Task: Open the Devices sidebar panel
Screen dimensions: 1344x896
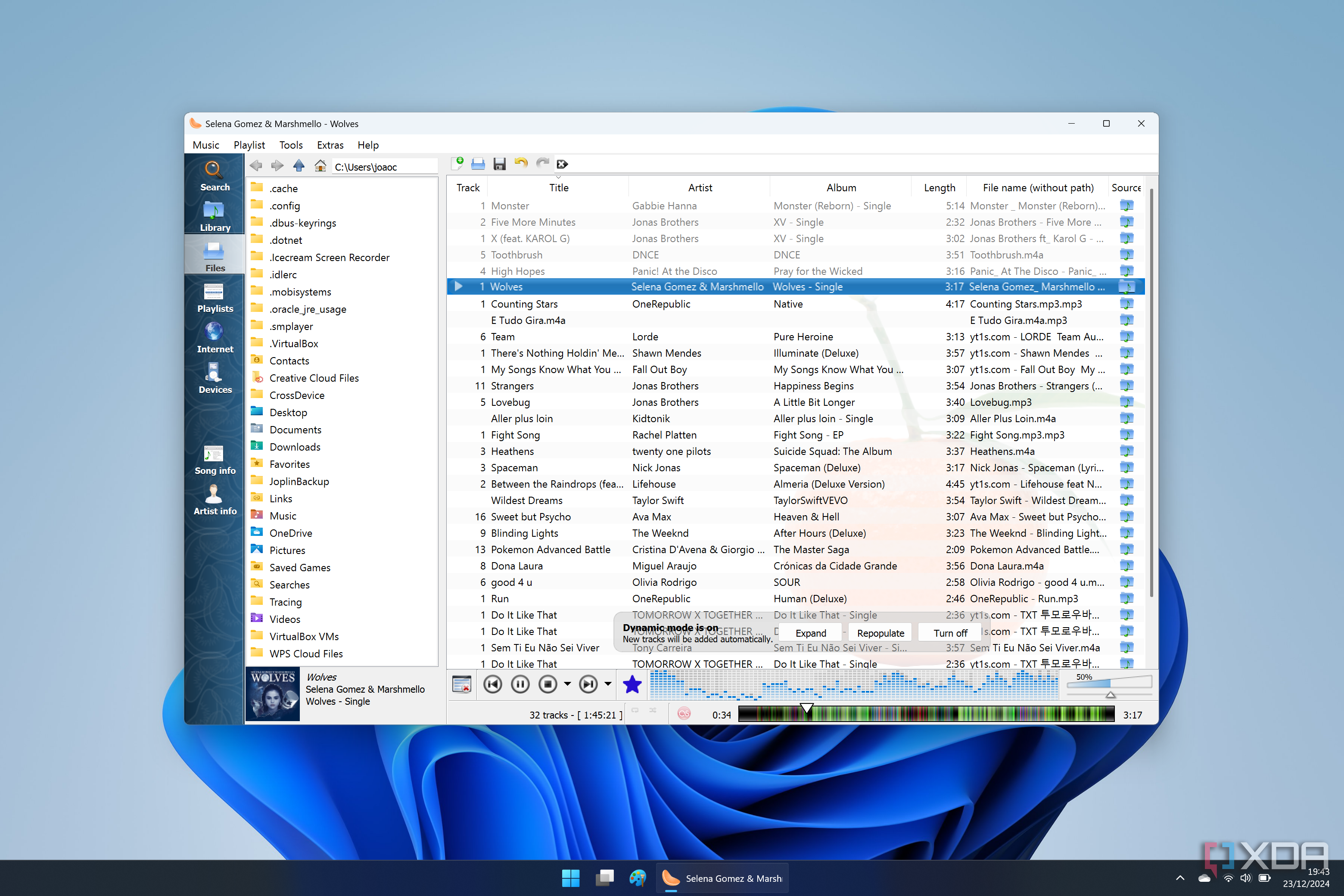Action: [215, 378]
